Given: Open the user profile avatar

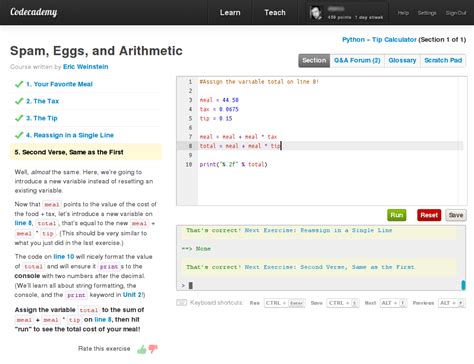Looking at the screenshot, I should [x=316, y=13].
